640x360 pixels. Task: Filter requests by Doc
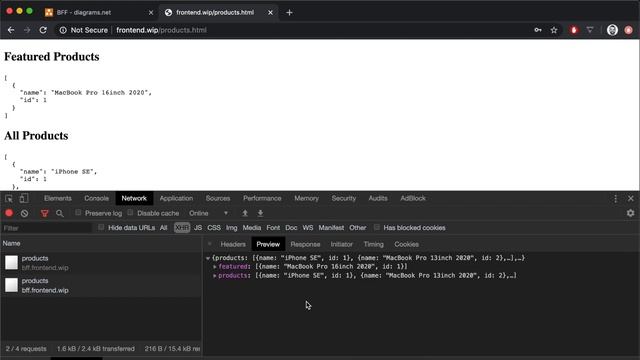[291, 228]
